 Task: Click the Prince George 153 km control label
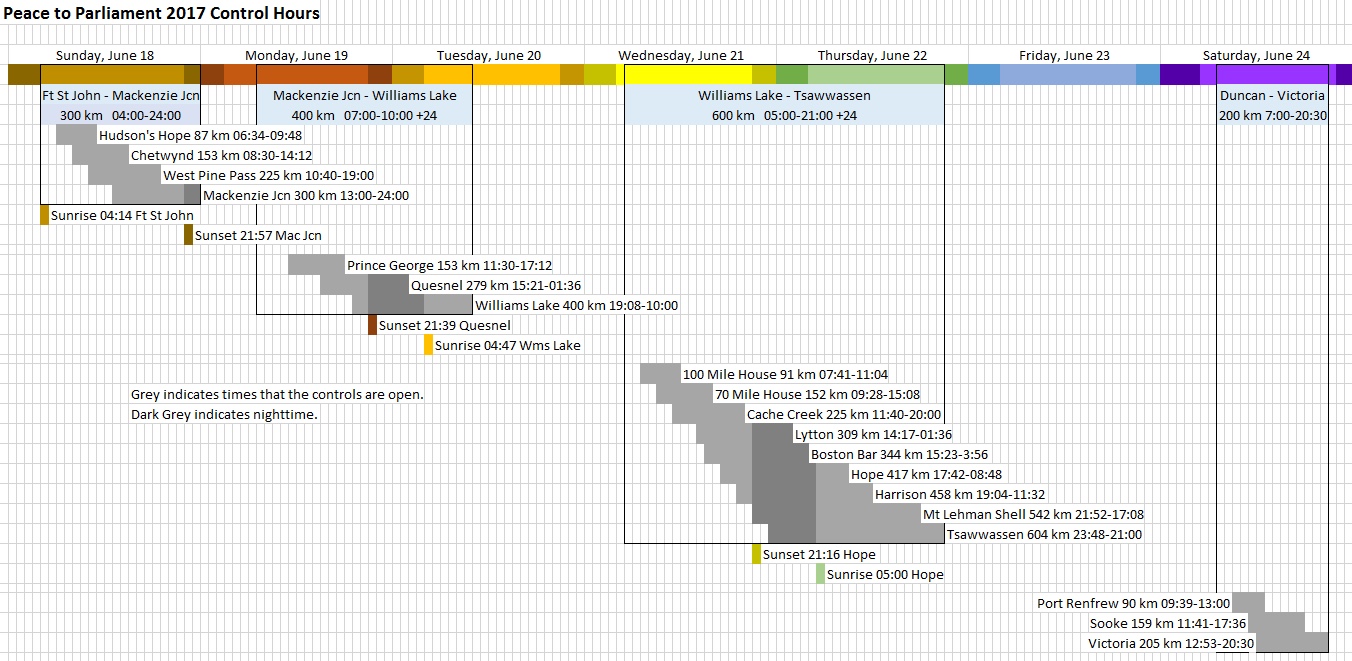449,266
